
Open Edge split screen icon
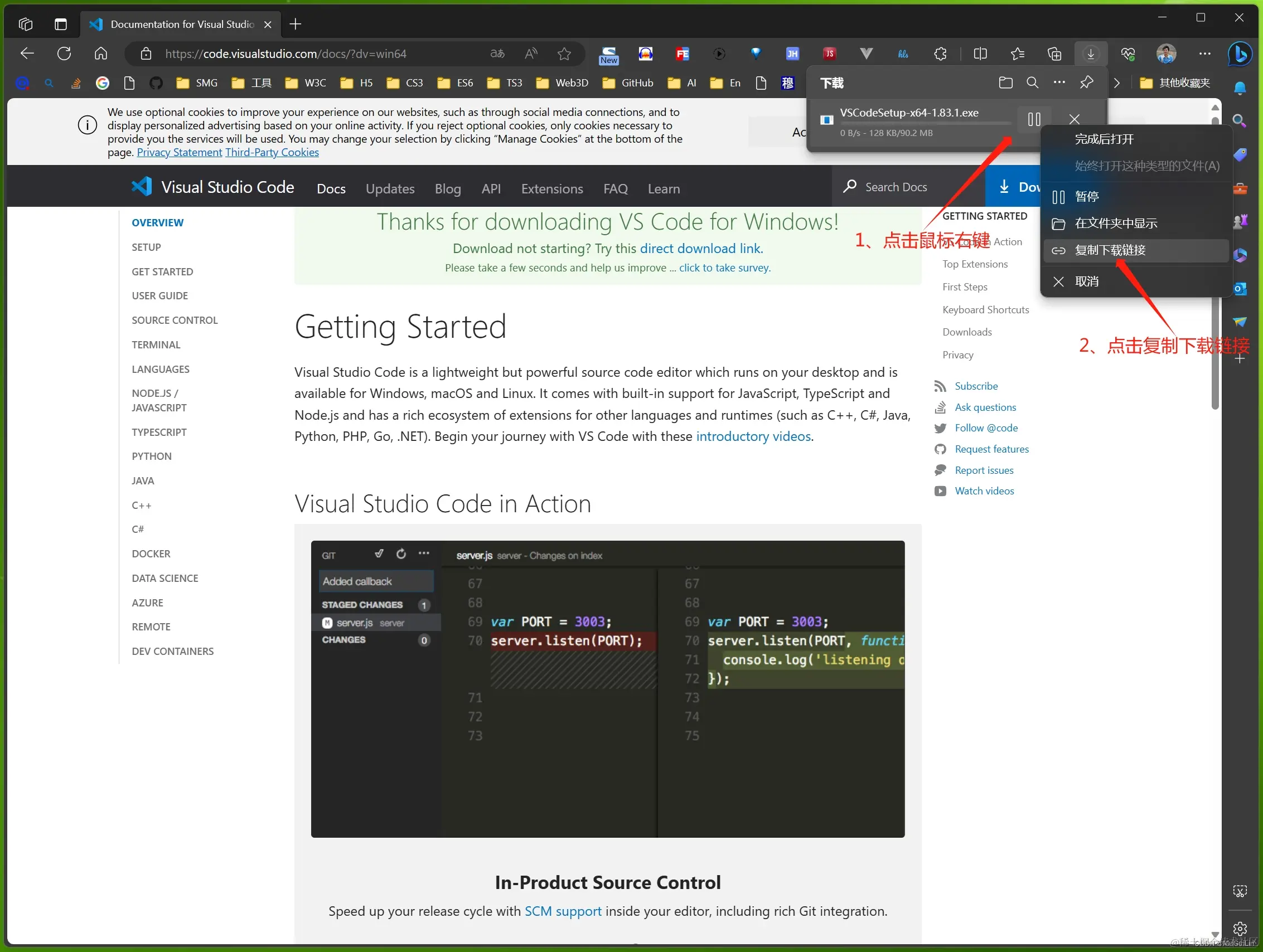coord(980,54)
